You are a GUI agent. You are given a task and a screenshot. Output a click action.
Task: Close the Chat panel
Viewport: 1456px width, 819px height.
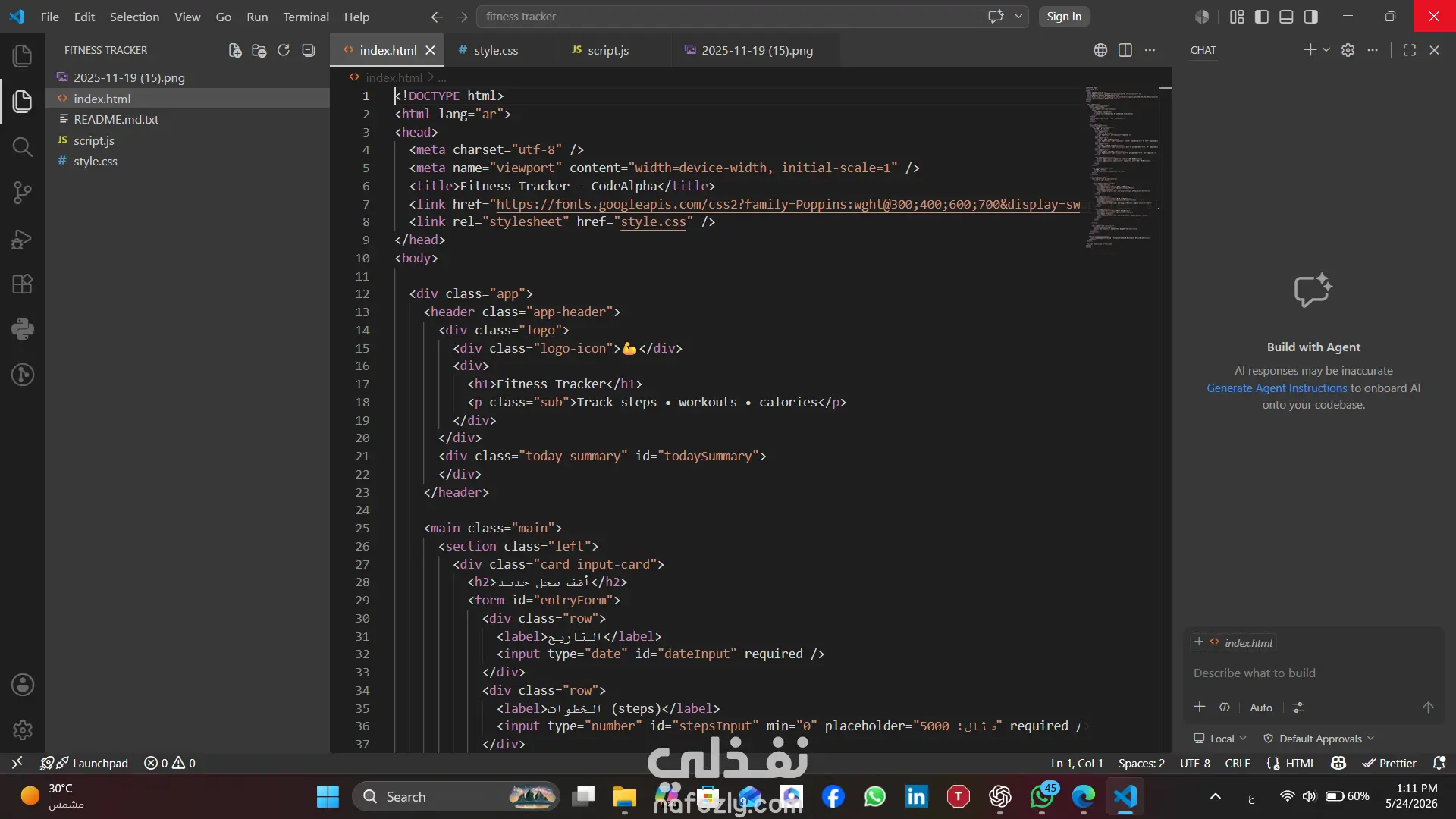point(1434,50)
